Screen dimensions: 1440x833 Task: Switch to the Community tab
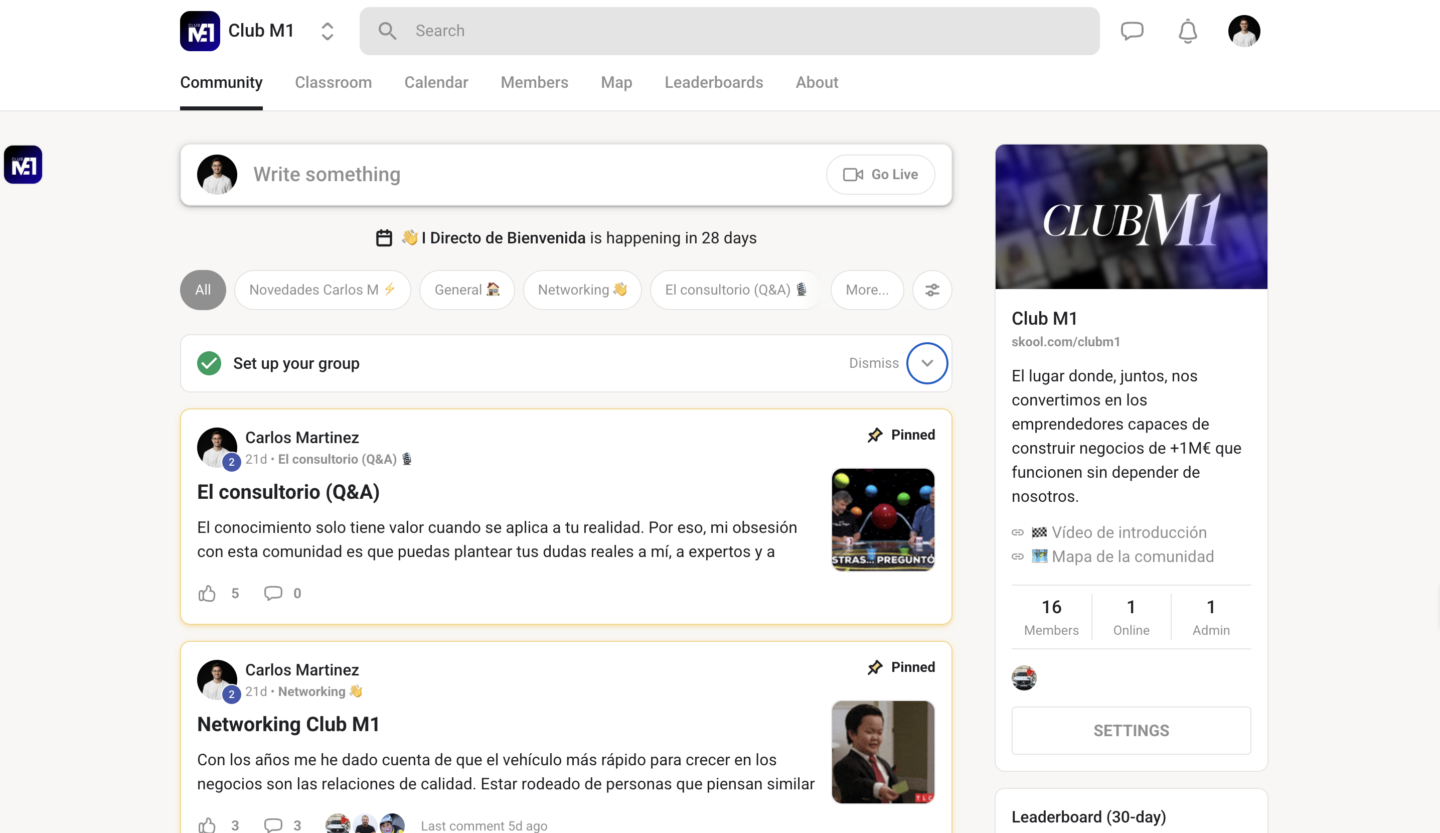tap(221, 83)
